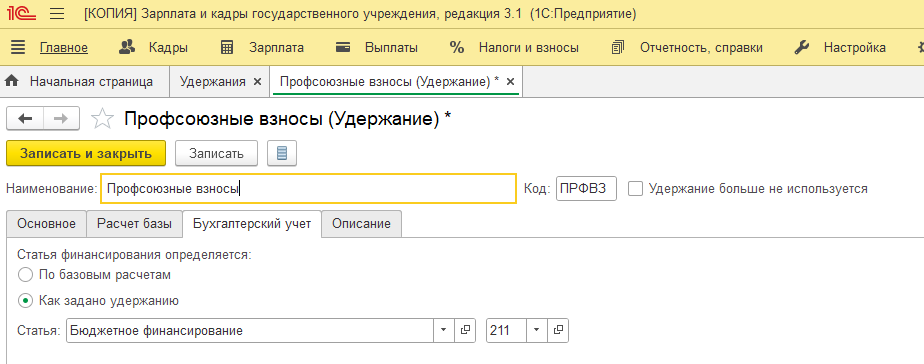Click the Записать button
The image size is (924, 364).
coord(216,153)
